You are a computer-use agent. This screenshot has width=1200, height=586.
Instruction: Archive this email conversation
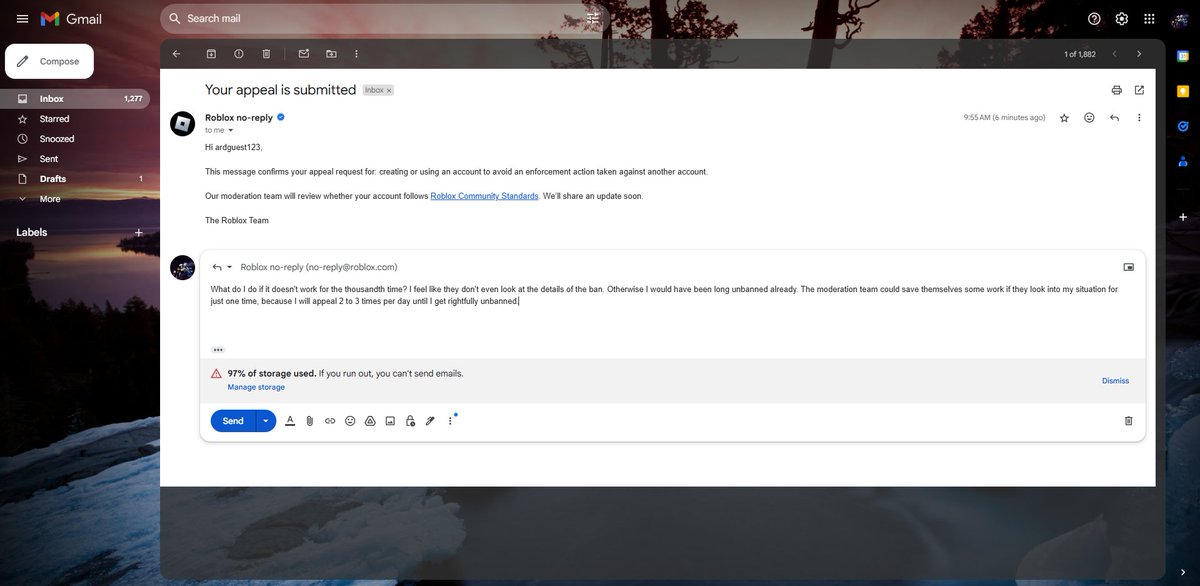(211, 54)
